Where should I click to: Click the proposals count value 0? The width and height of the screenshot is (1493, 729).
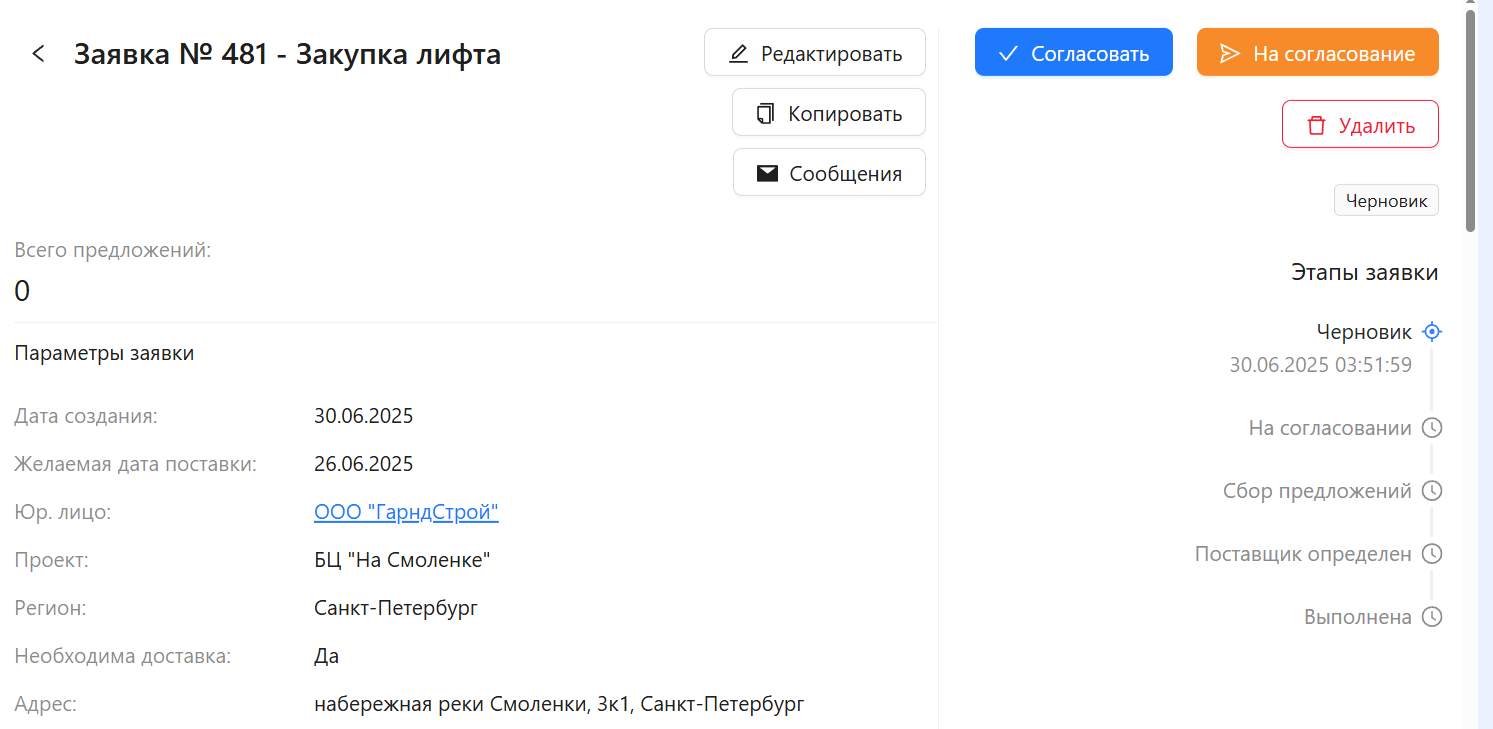coord(22,291)
